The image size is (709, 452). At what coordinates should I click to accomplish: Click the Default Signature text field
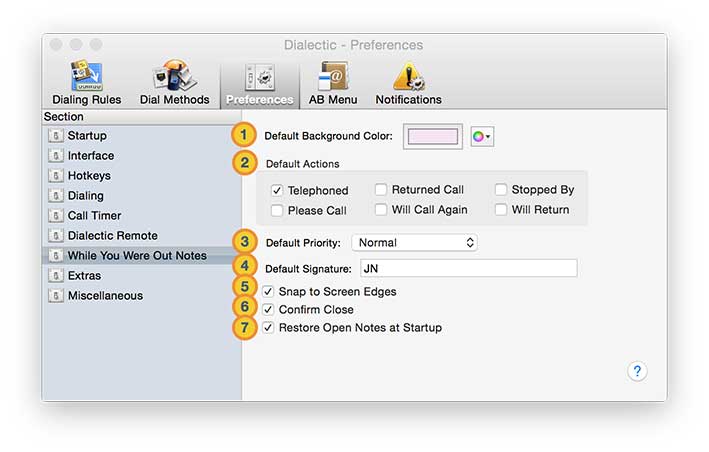click(x=468, y=268)
